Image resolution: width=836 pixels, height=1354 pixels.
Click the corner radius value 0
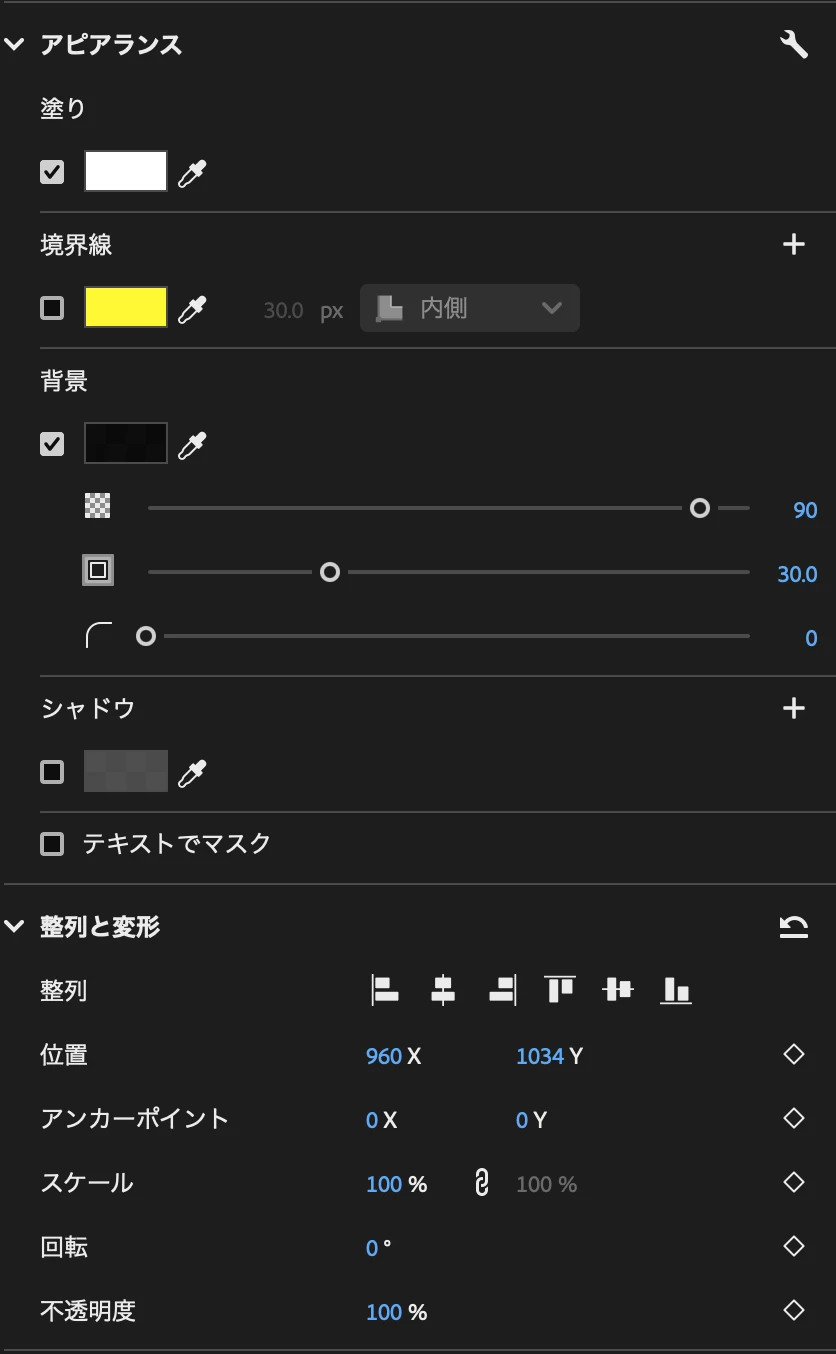[x=811, y=638]
